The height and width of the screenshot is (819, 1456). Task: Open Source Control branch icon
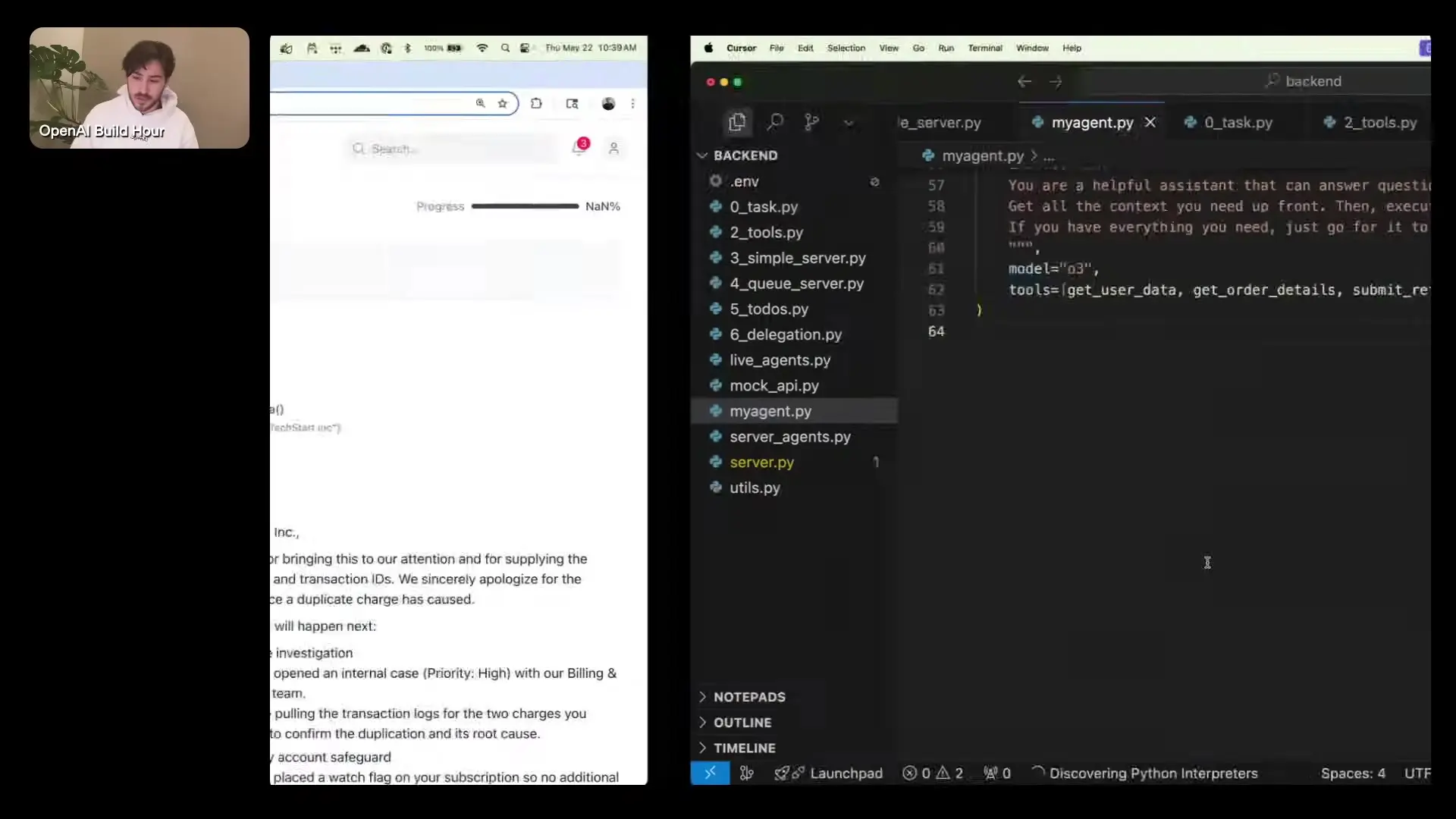pyautogui.click(x=811, y=122)
